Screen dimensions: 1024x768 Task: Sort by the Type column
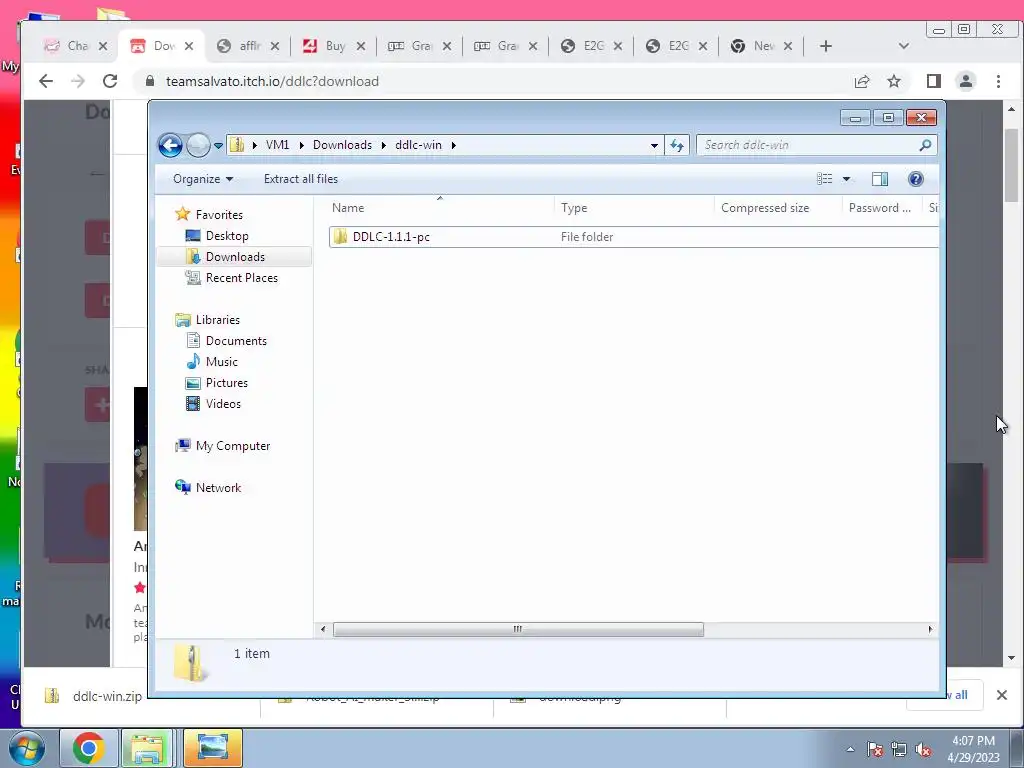coord(633,208)
